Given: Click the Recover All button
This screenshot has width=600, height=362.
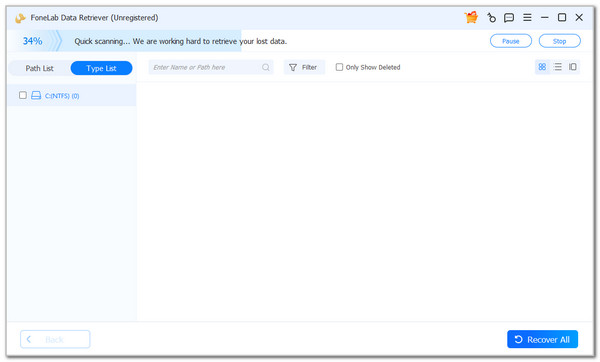Looking at the screenshot, I should tap(543, 339).
